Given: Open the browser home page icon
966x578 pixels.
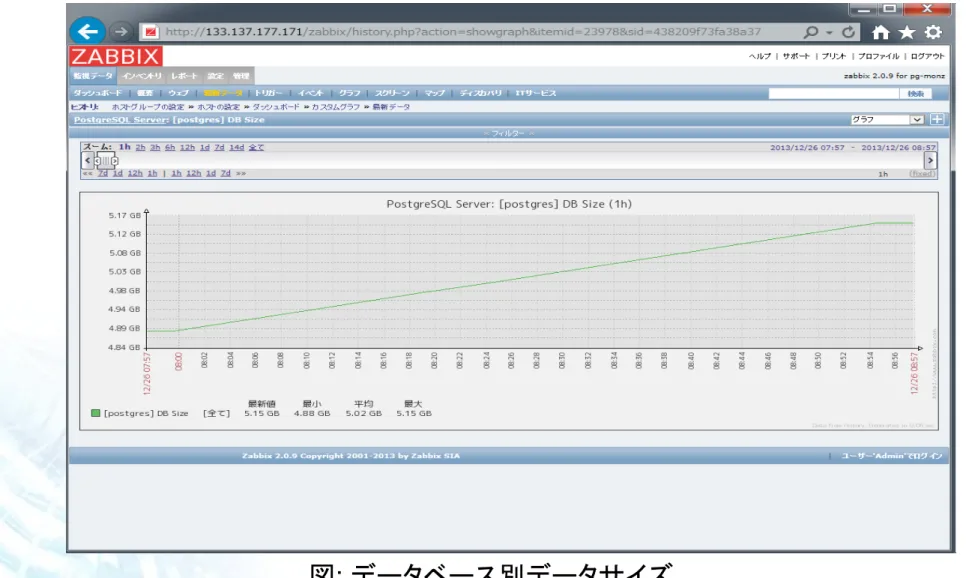Looking at the screenshot, I should click(x=880, y=32).
